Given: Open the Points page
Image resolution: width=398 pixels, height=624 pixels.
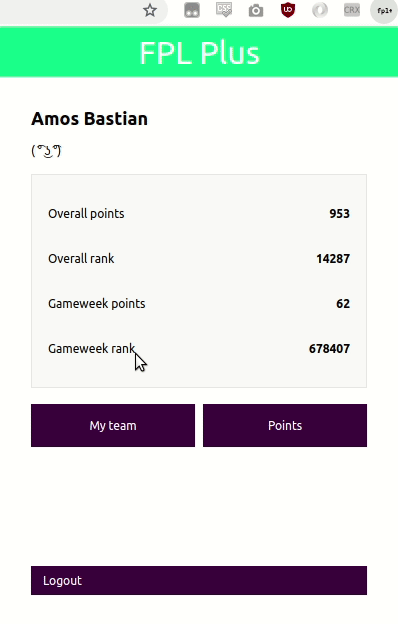Looking at the screenshot, I should 285,425.
